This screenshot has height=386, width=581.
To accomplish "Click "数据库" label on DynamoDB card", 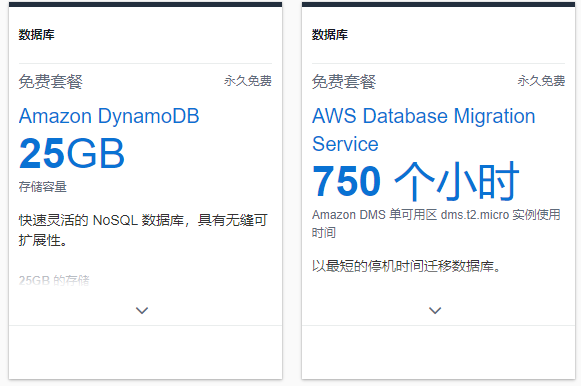I will tap(37, 35).
